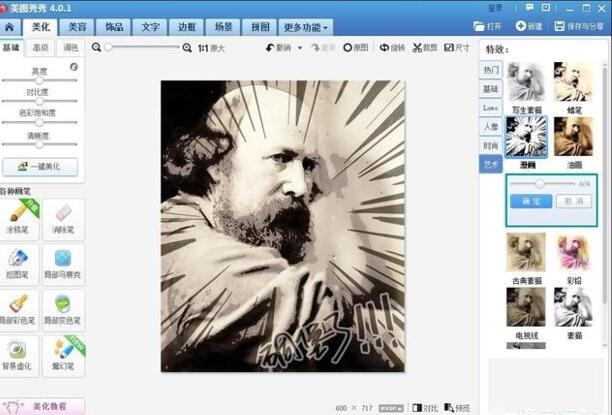The image size is (612, 415).
Task: Select 艺术 effects category
Action: coord(491,164)
